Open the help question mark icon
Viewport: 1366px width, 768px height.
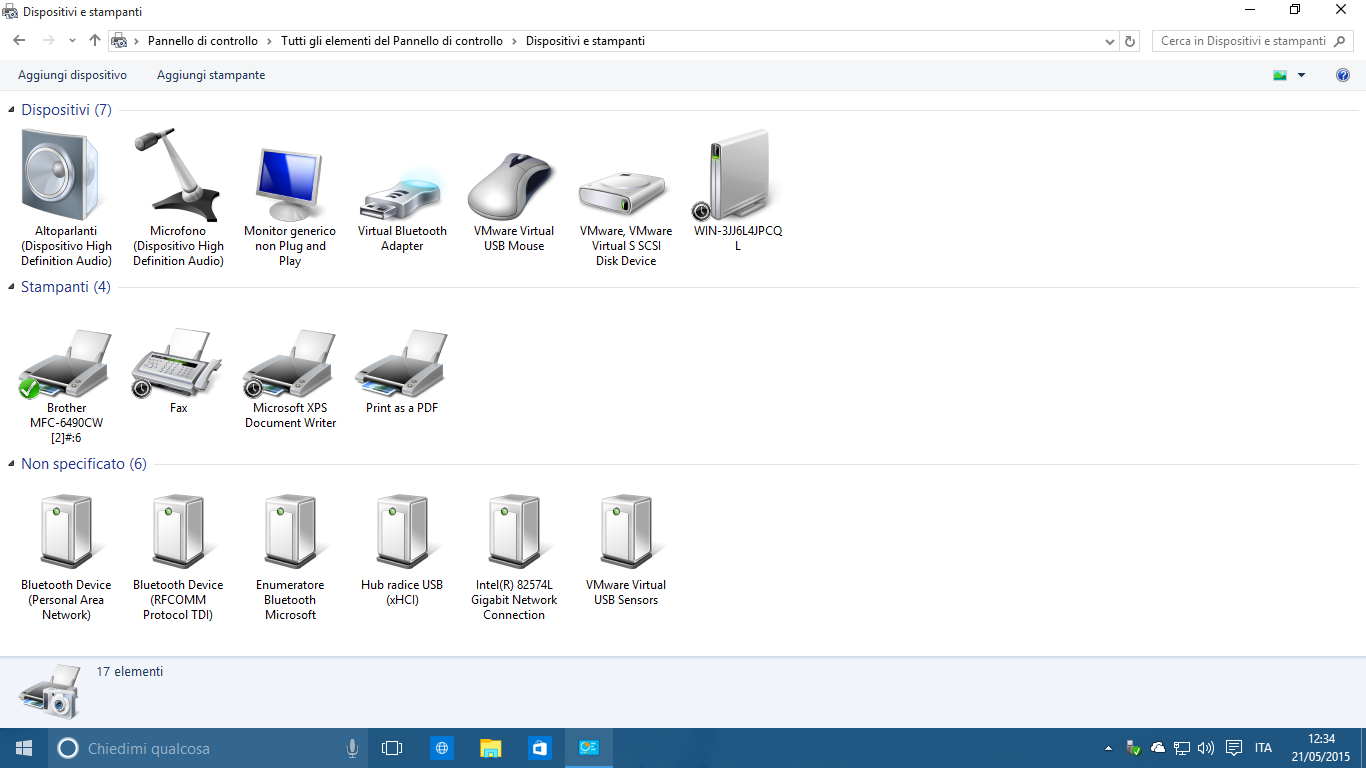(x=1343, y=75)
